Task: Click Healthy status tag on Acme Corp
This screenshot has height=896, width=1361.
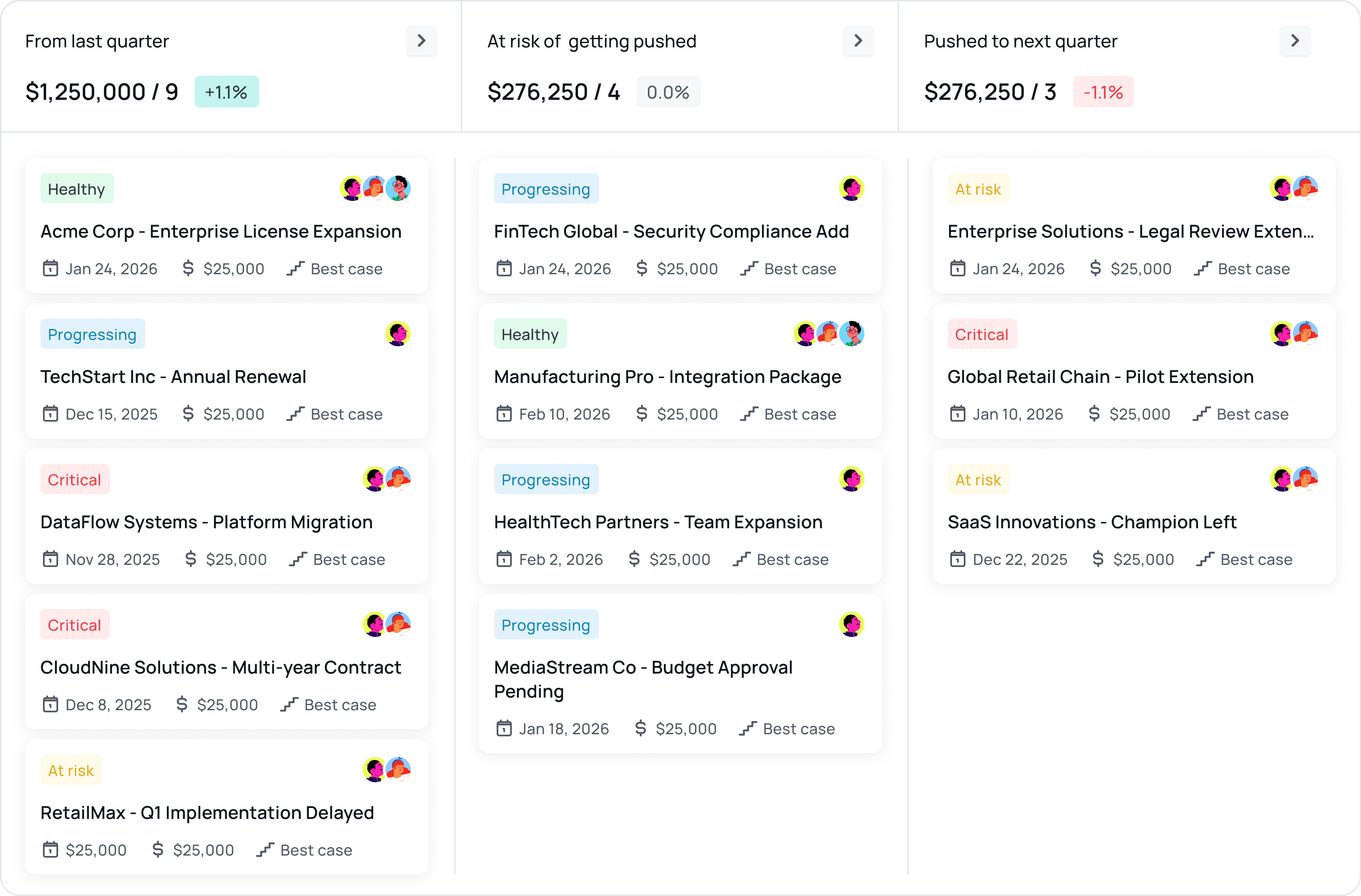Action: [77, 189]
